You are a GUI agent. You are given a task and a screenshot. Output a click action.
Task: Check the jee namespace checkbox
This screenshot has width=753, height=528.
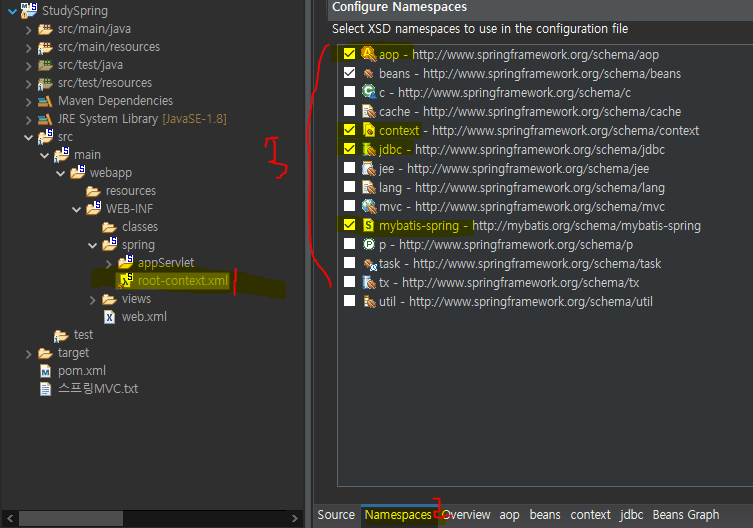coord(349,168)
